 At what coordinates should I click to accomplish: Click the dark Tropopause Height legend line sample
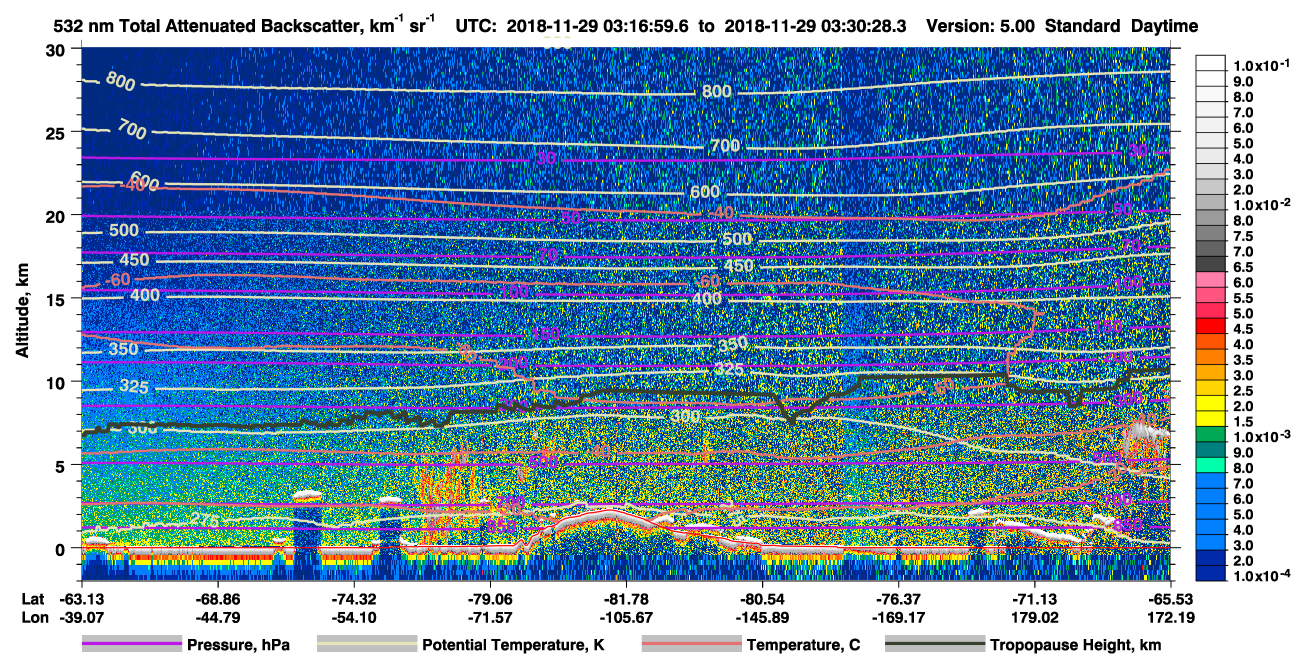coord(935,644)
